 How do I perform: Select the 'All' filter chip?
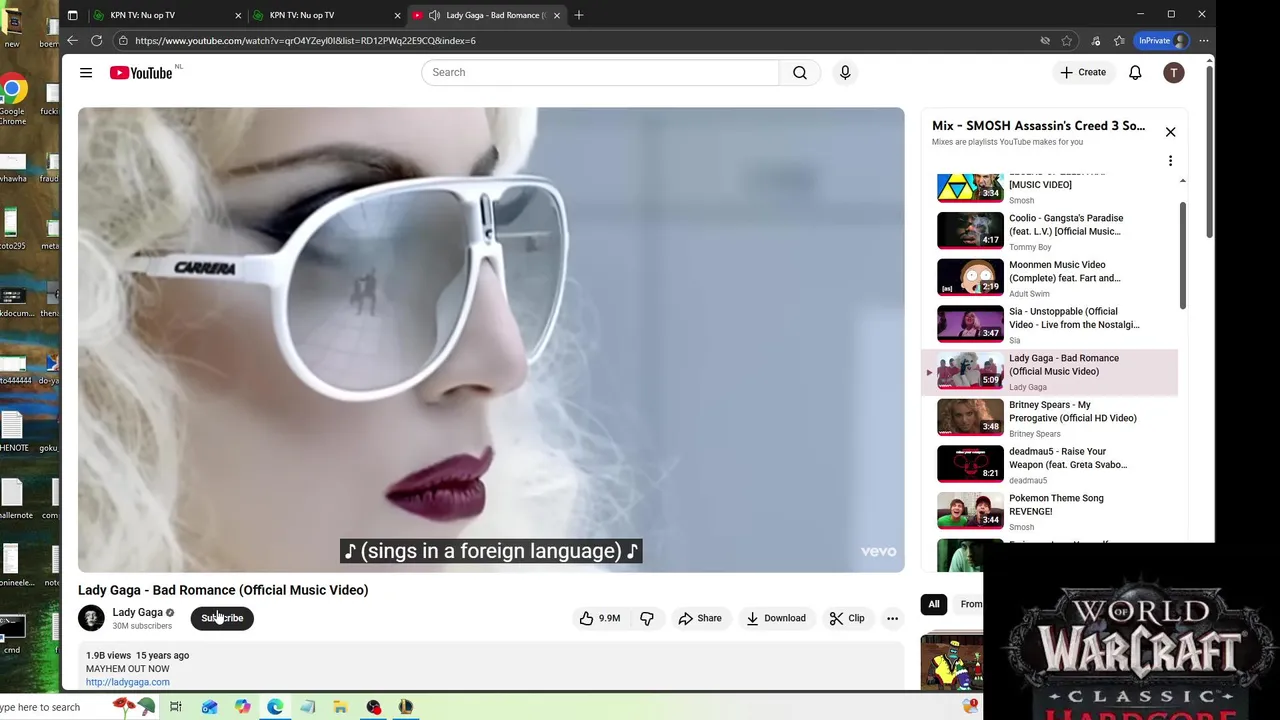(x=934, y=604)
